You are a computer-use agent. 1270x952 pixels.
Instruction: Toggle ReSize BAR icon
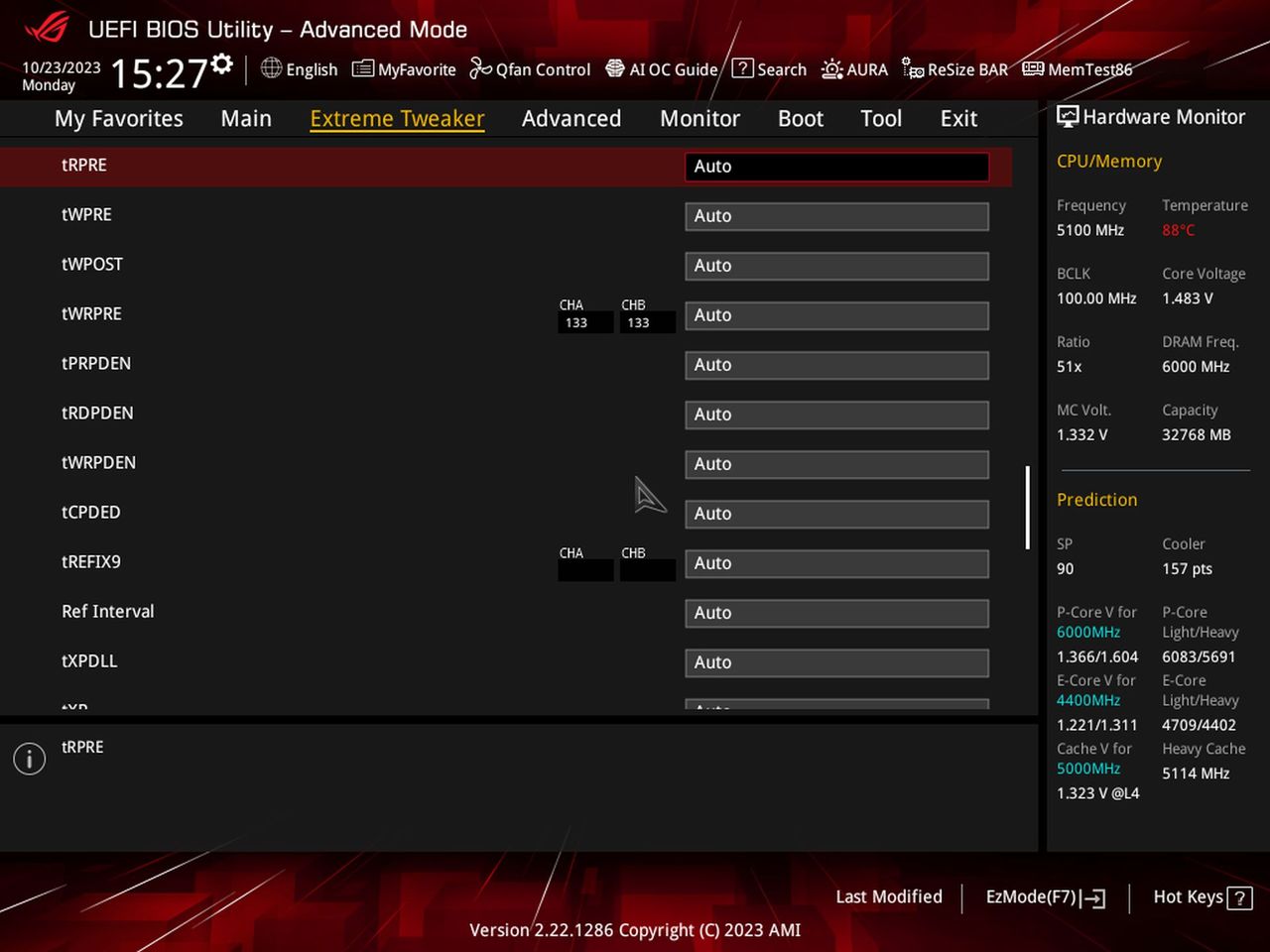point(913,68)
